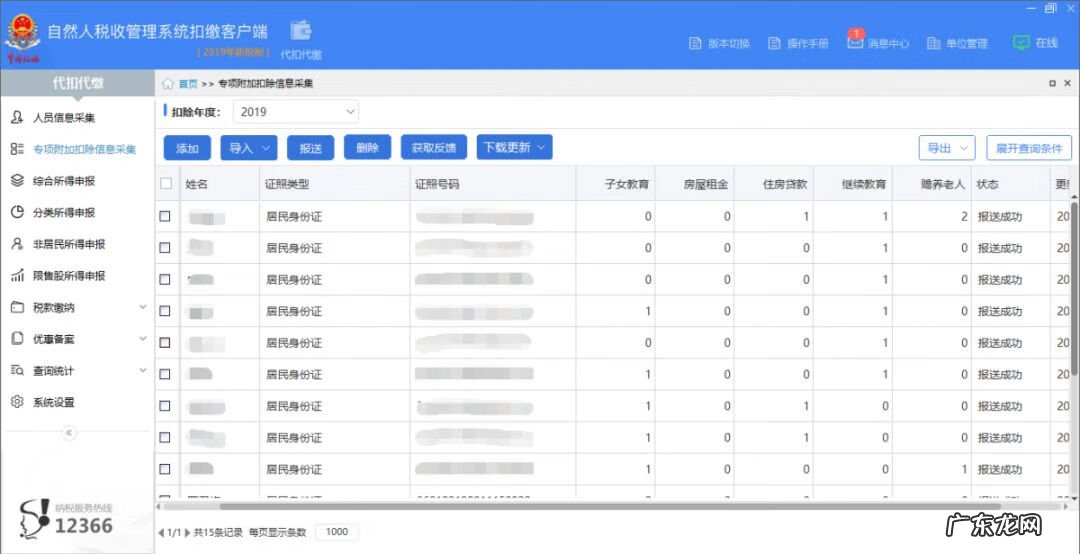The height and width of the screenshot is (554, 1080).
Task: Select 非居民所得申报 menu item
Action: tap(69, 245)
